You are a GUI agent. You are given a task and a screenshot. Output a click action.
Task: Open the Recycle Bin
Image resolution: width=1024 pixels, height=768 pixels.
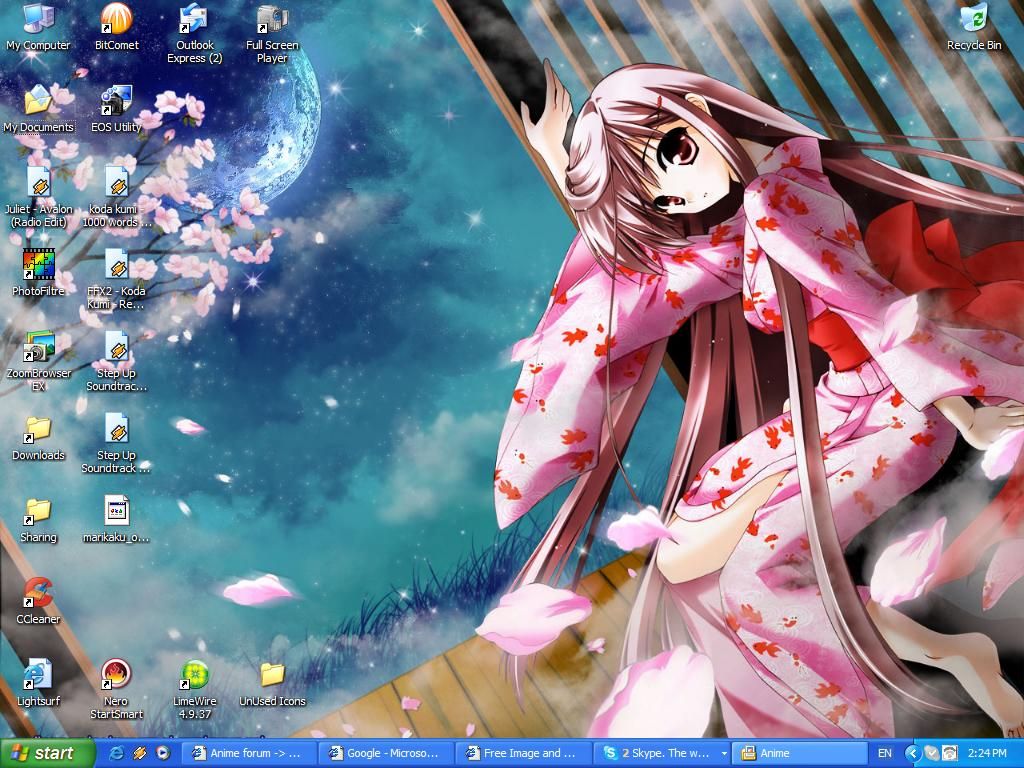(974, 27)
